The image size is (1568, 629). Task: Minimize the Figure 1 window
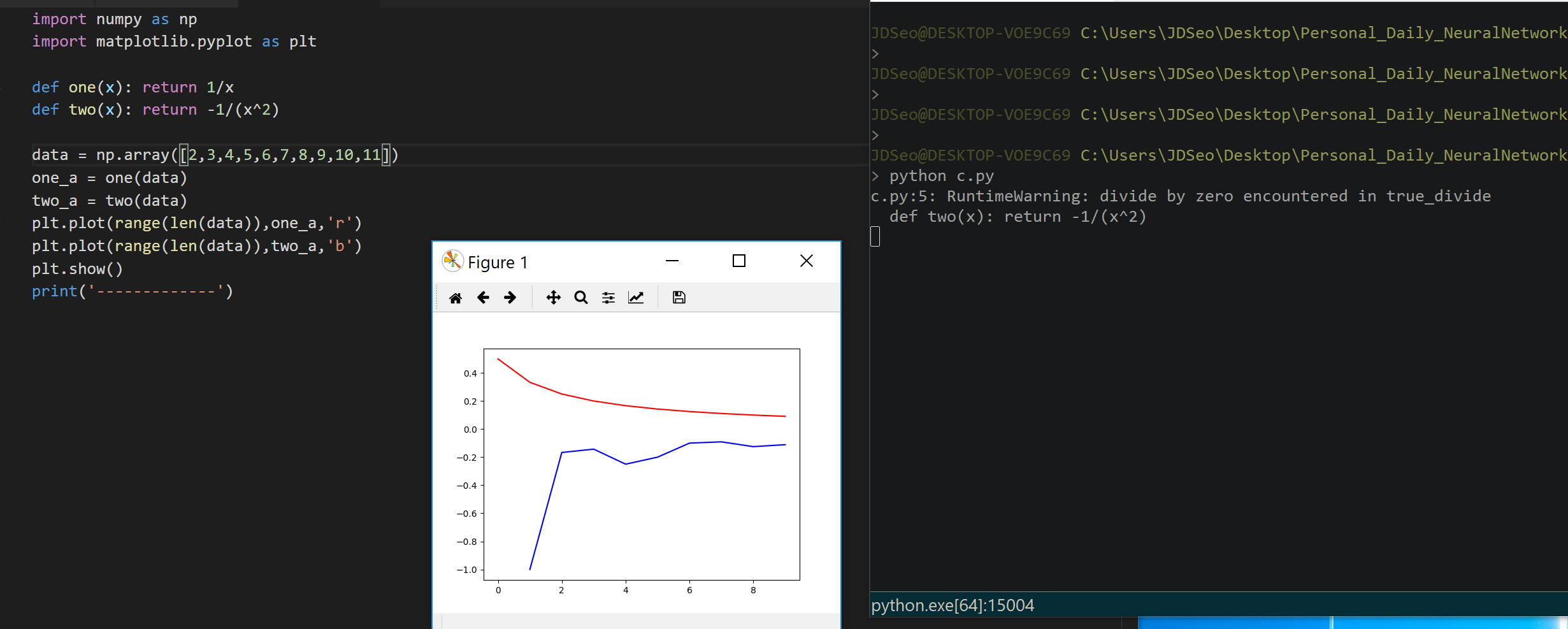point(672,261)
